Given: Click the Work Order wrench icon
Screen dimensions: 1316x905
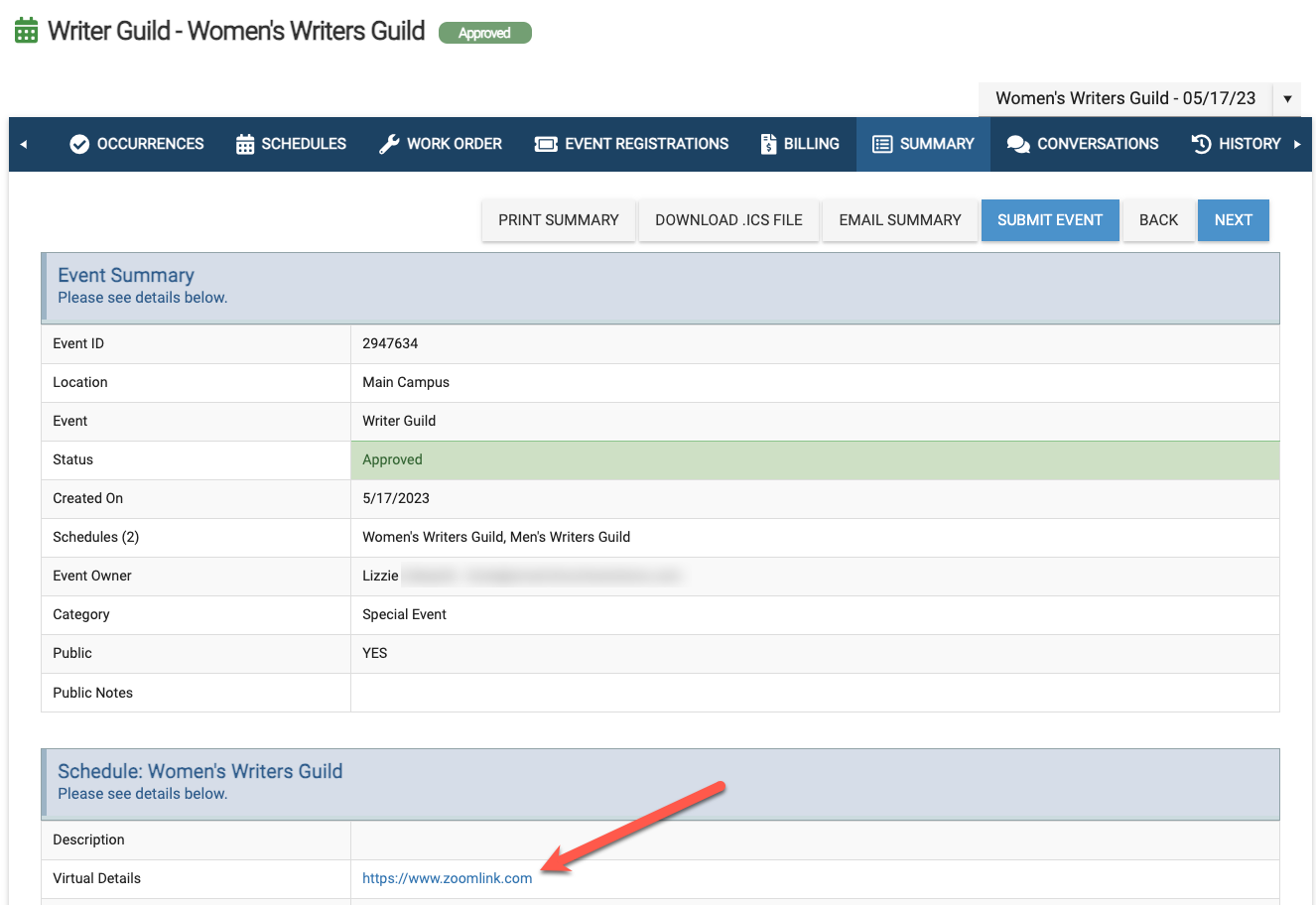Looking at the screenshot, I should click(x=389, y=144).
